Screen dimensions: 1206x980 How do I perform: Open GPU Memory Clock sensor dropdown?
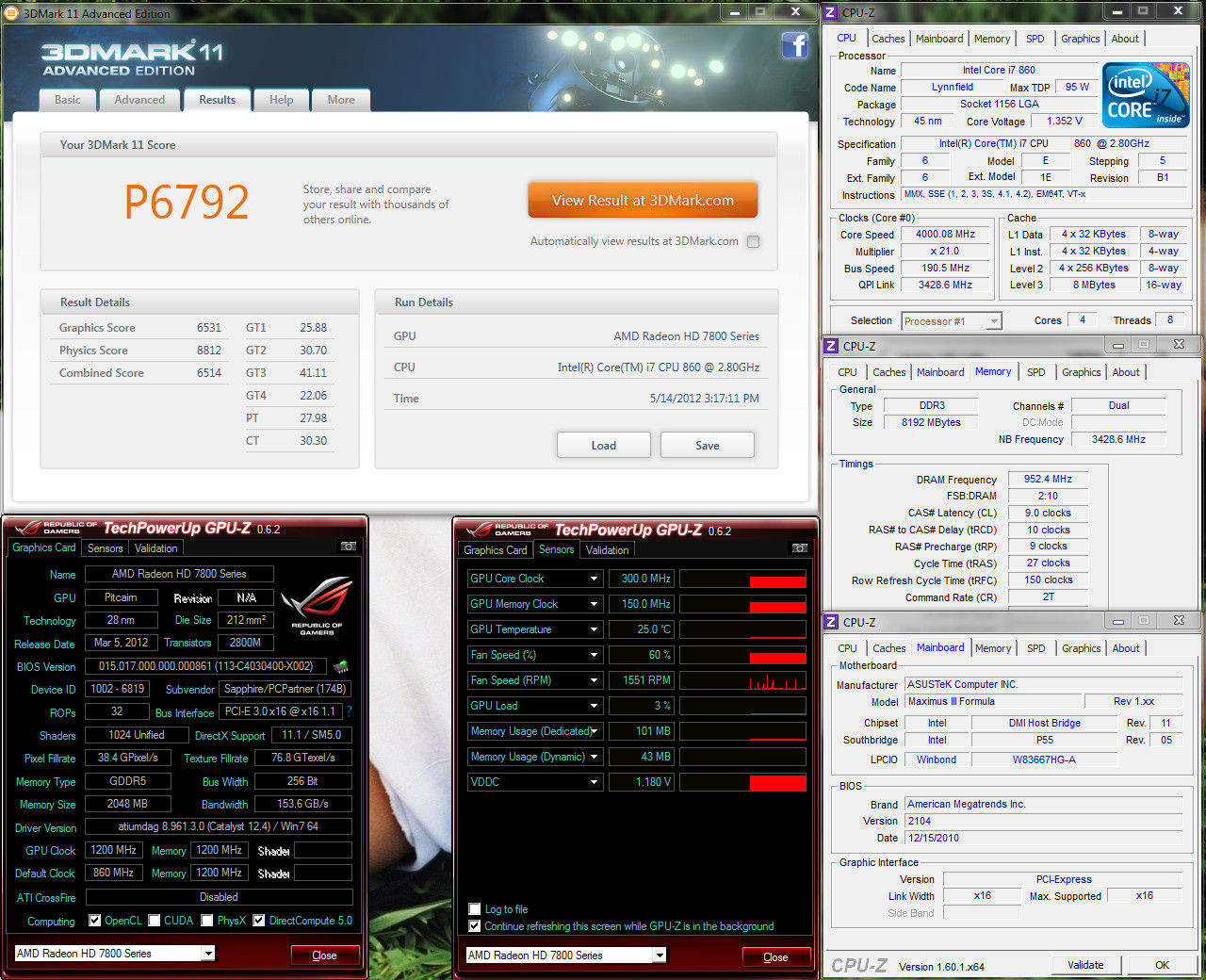595,604
